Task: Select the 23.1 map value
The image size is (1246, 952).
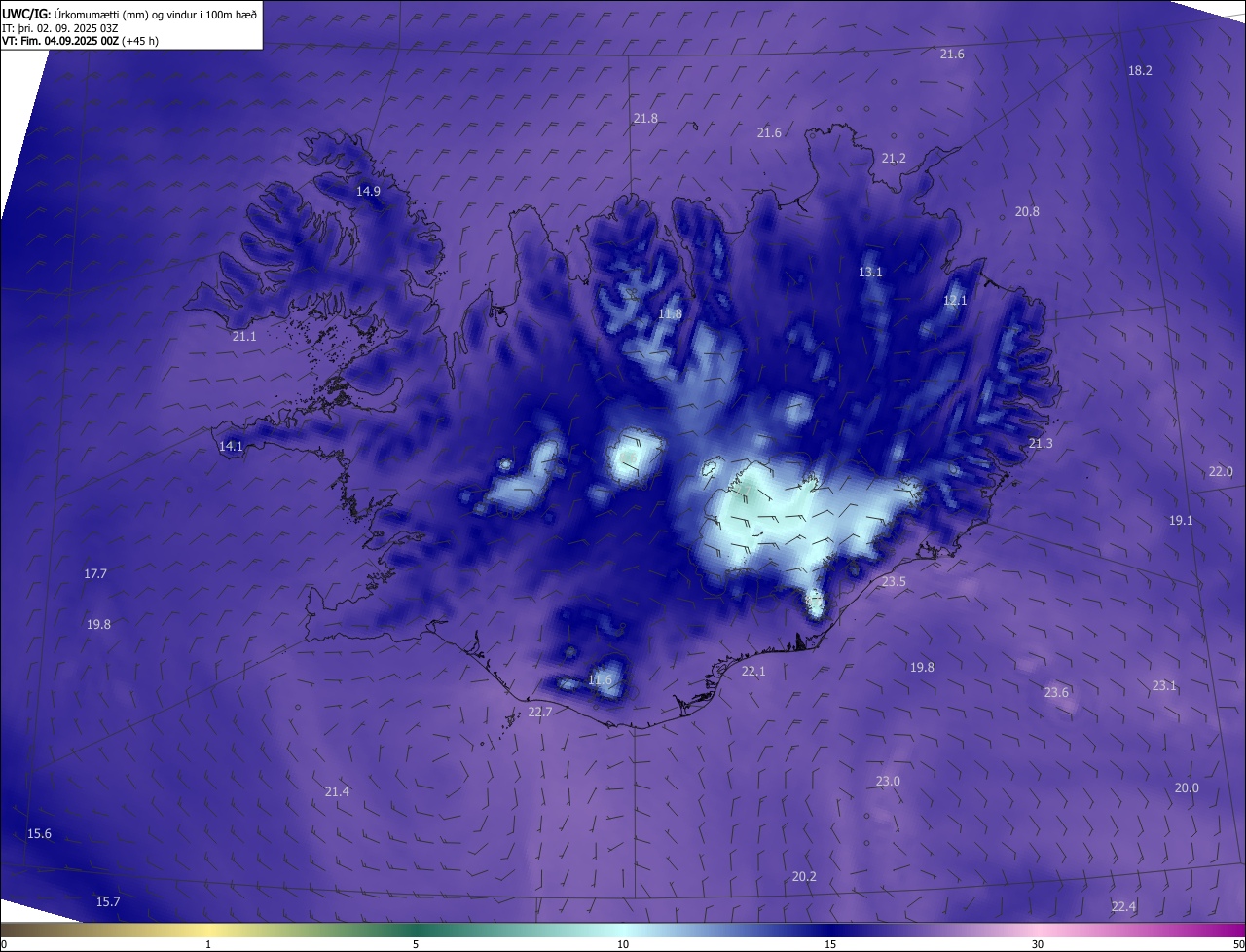Action: point(1164,685)
